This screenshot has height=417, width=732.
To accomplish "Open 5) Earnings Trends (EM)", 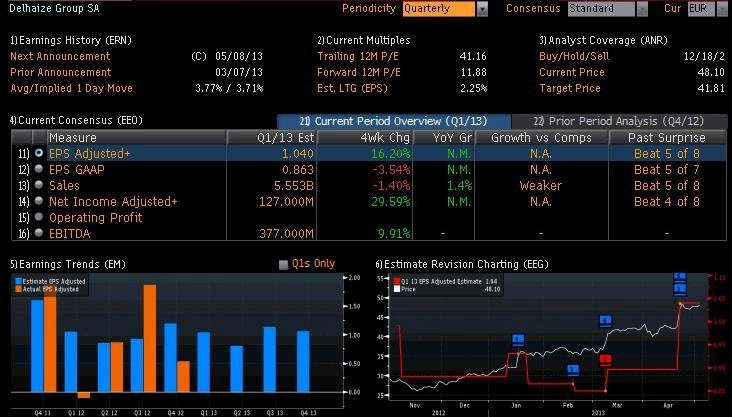I will 68,264.
